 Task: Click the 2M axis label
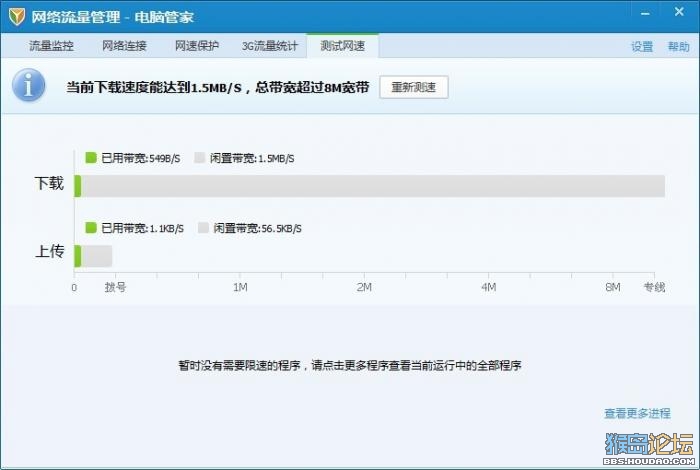(364, 287)
